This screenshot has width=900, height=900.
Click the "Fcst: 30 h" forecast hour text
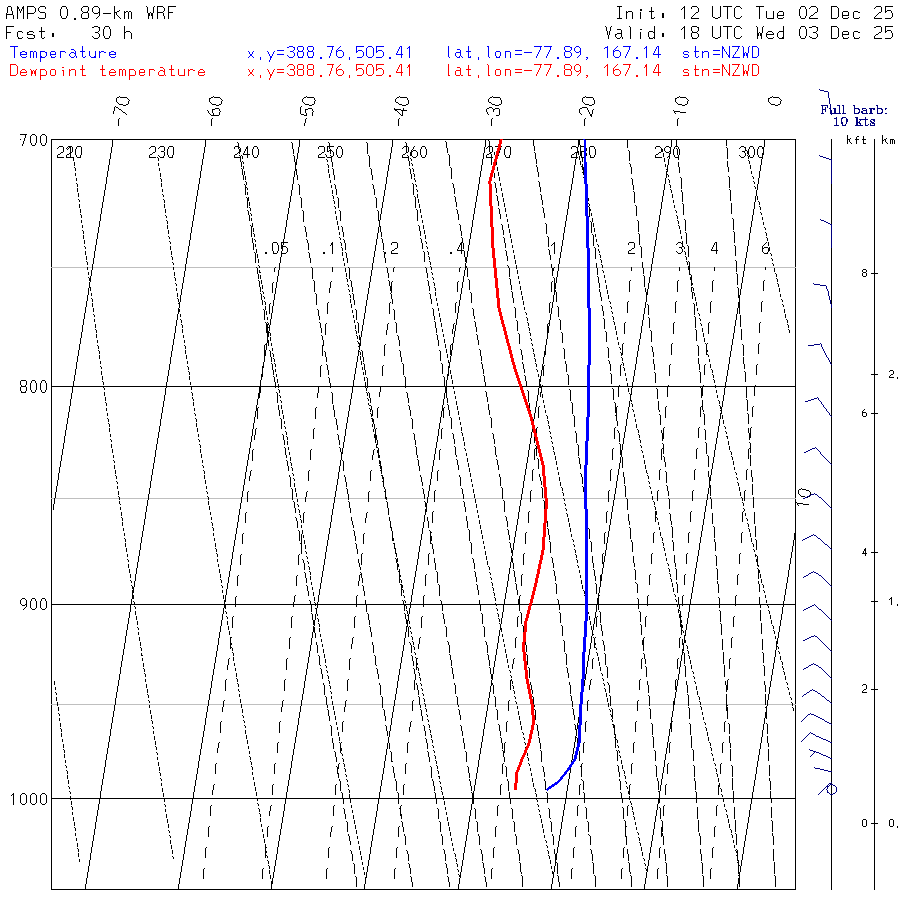(x=69, y=33)
